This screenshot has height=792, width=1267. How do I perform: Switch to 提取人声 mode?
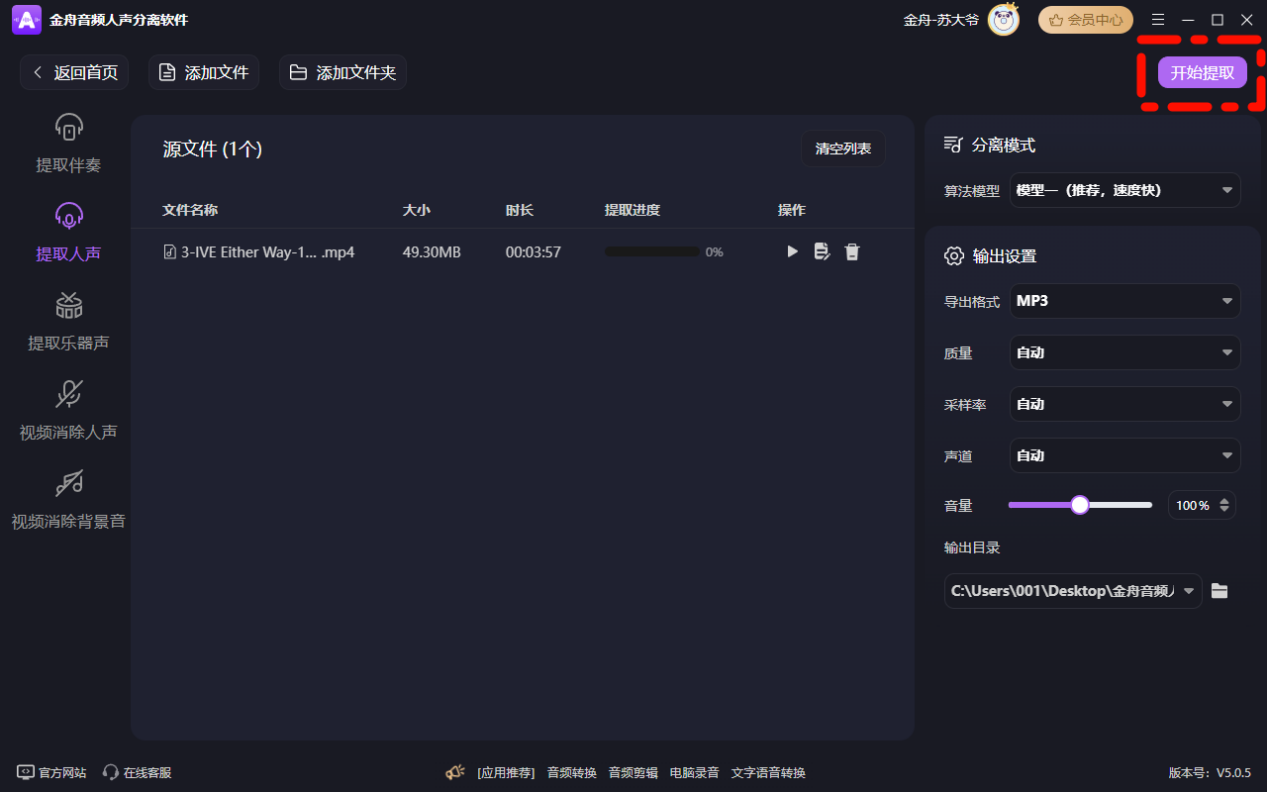[68, 234]
